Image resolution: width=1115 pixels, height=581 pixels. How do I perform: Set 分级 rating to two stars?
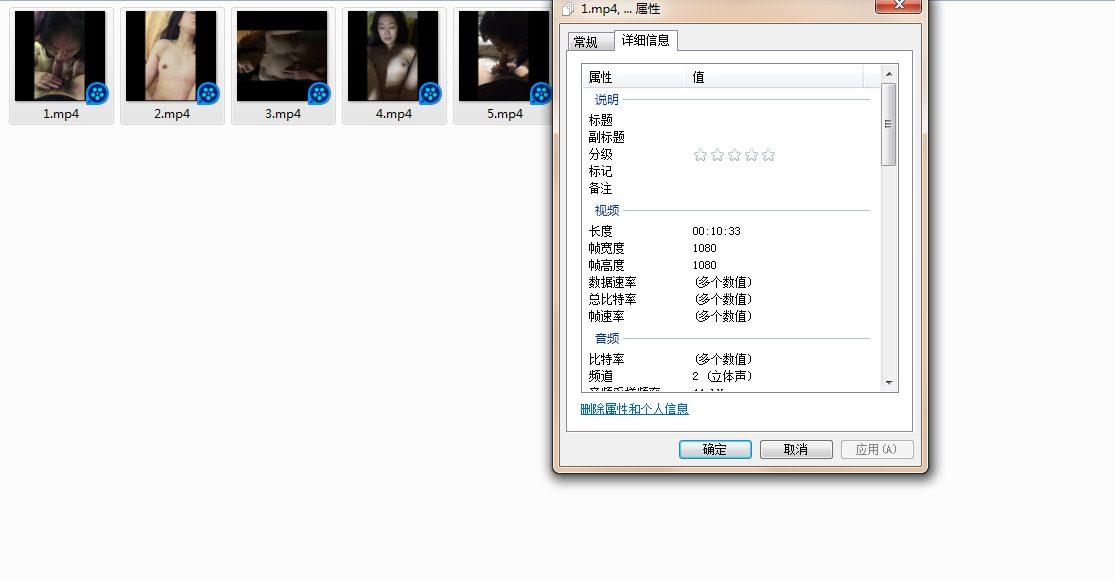pyautogui.click(x=717, y=155)
